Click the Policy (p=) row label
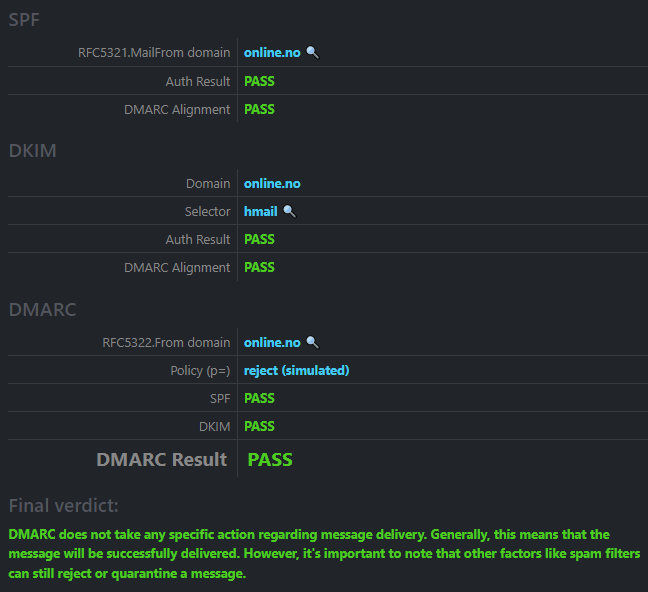Image resolution: width=648 pixels, height=592 pixels. tap(200, 370)
